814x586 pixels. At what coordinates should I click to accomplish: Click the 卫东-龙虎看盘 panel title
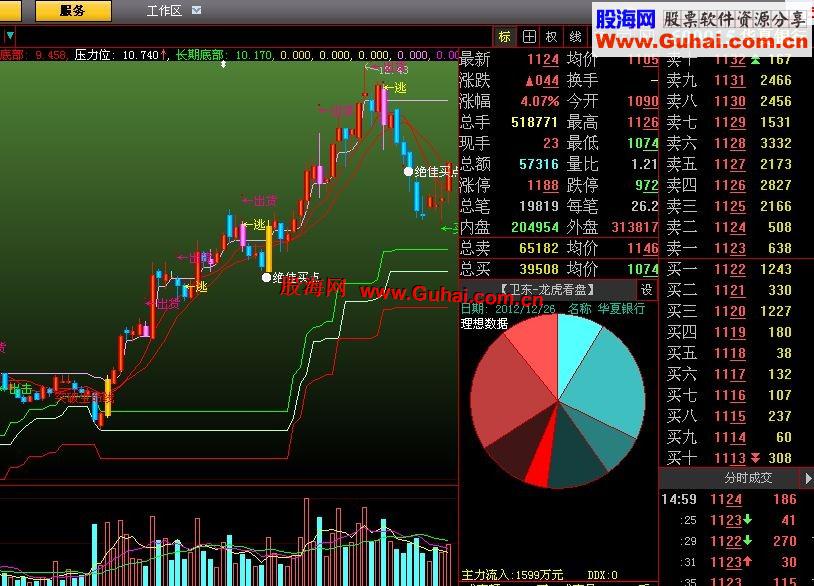coord(547,290)
